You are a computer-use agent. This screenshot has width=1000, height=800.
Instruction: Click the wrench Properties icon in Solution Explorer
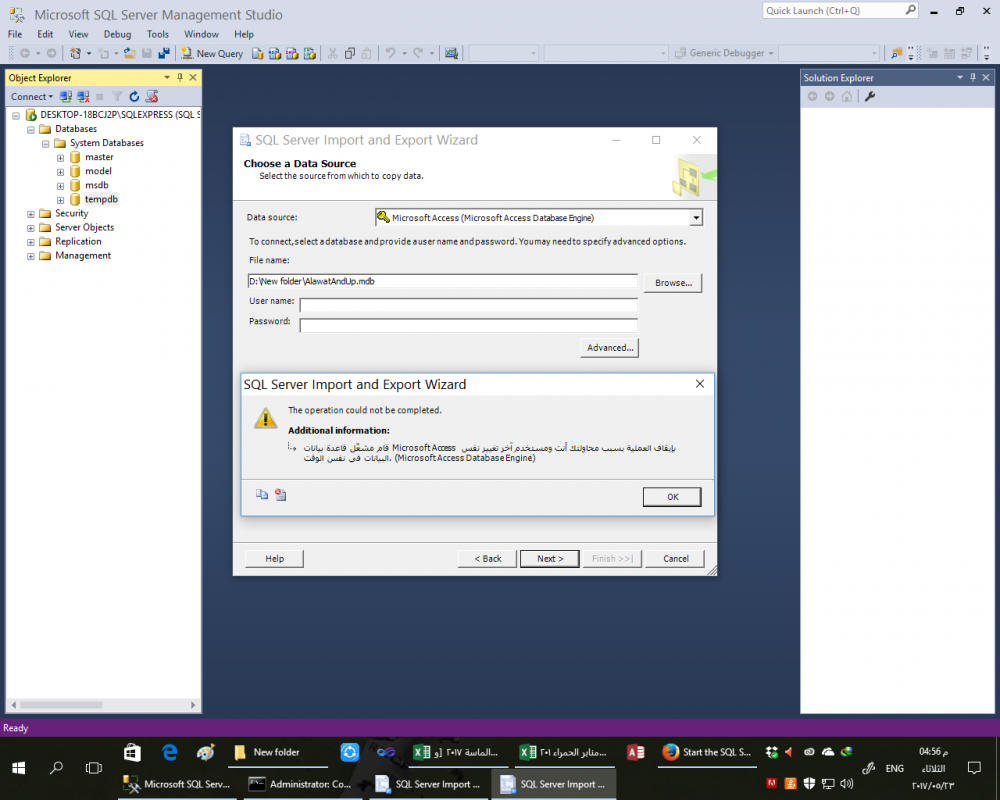pyautogui.click(x=870, y=96)
